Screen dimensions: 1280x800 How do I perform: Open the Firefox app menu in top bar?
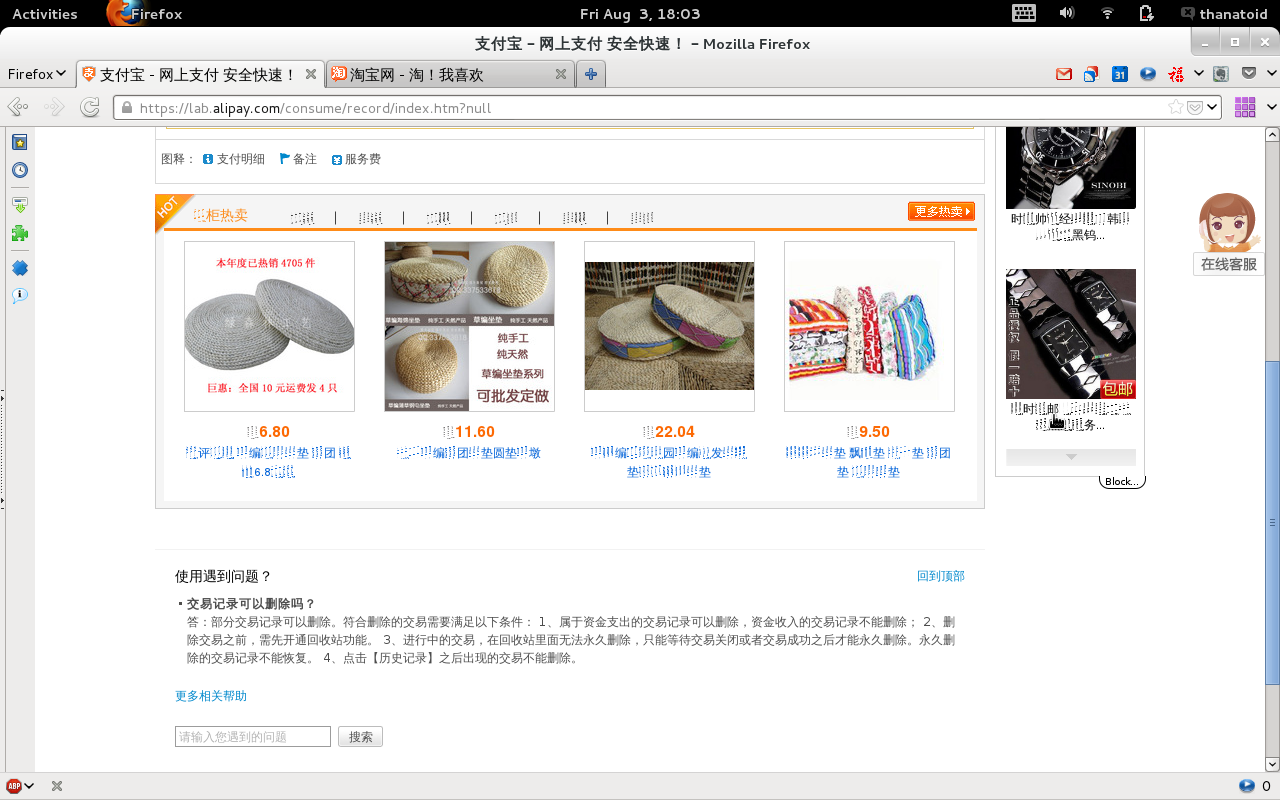coord(145,13)
